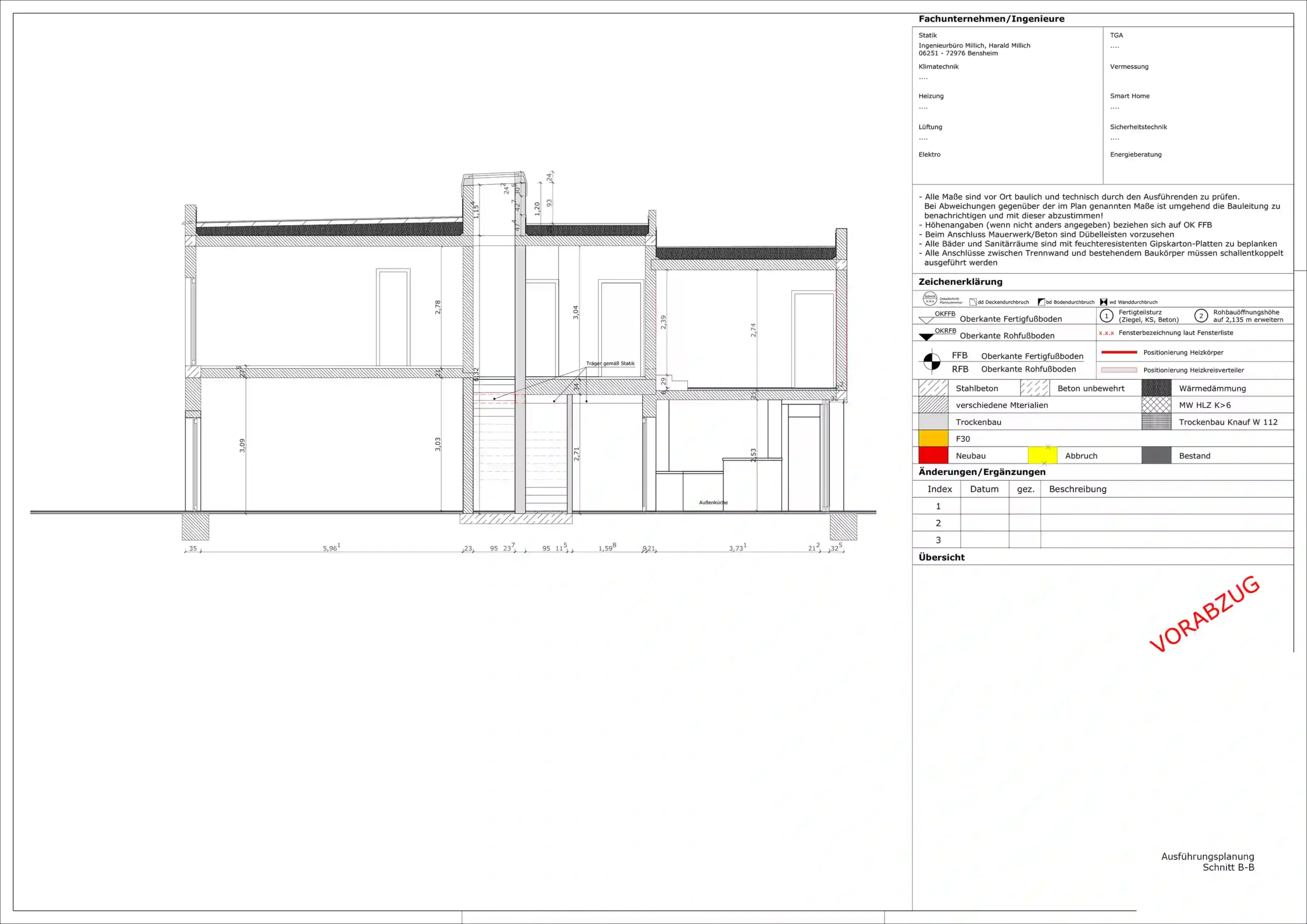The image size is (1307, 924).
Task: Click the orange F30 color swatch
Action: (x=933, y=439)
